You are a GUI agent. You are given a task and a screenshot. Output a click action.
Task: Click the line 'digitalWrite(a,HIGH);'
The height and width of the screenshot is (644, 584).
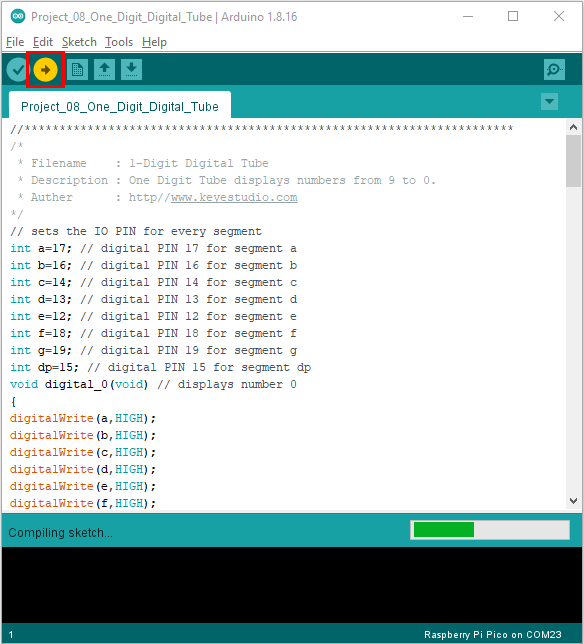coord(83,419)
